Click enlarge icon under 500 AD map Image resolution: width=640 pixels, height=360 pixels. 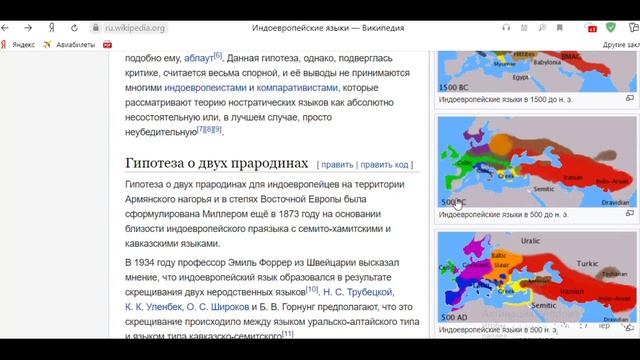[630, 328]
